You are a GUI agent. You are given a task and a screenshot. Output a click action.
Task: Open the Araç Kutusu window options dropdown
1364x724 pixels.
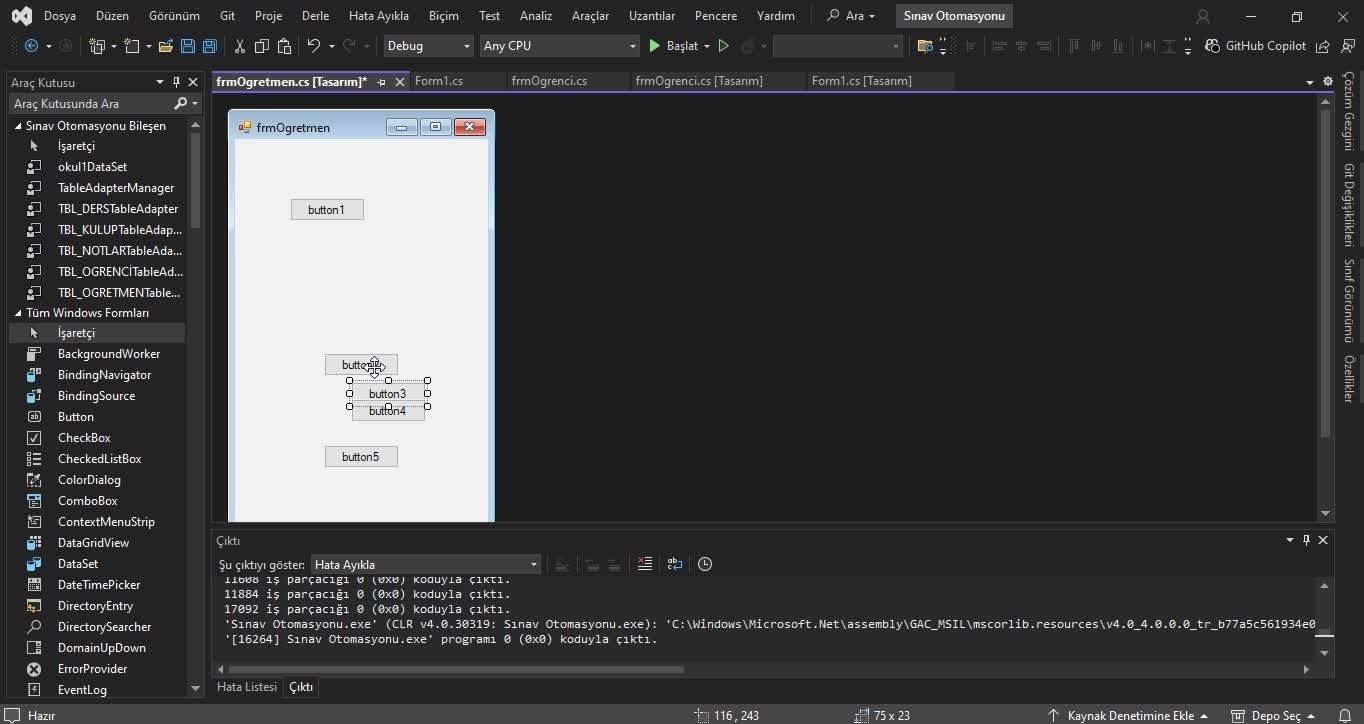pyautogui.click(x=159, y=82)
